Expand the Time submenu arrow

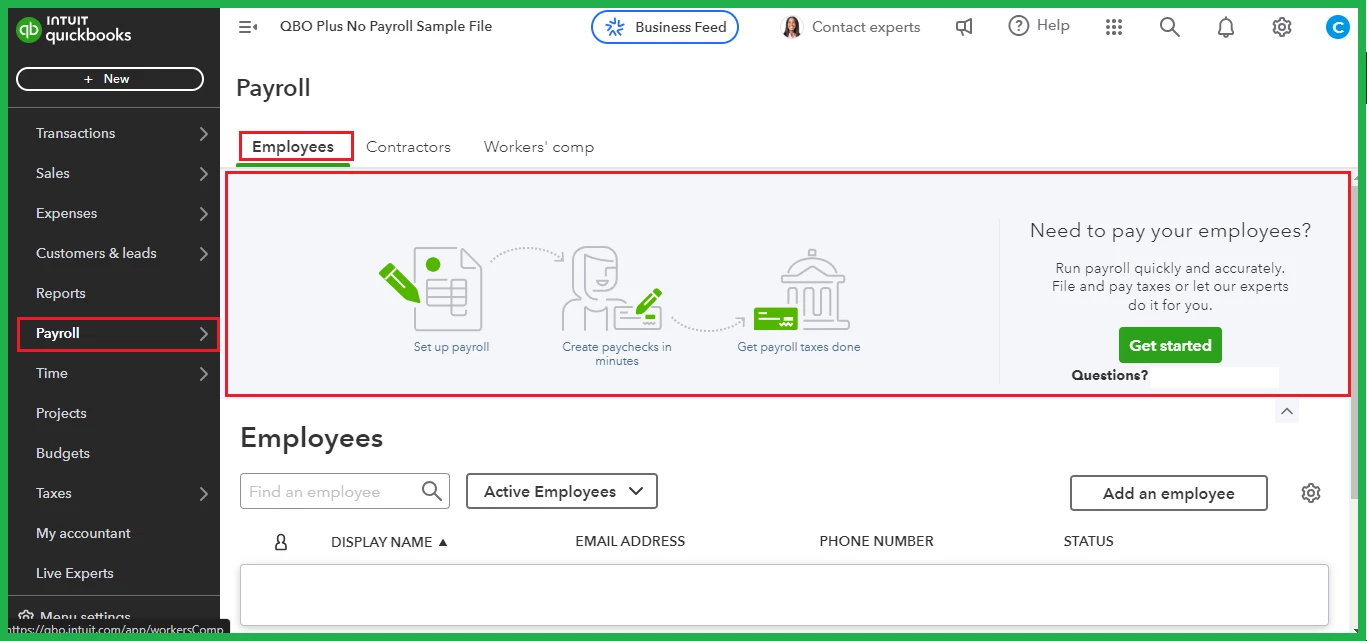203,373
